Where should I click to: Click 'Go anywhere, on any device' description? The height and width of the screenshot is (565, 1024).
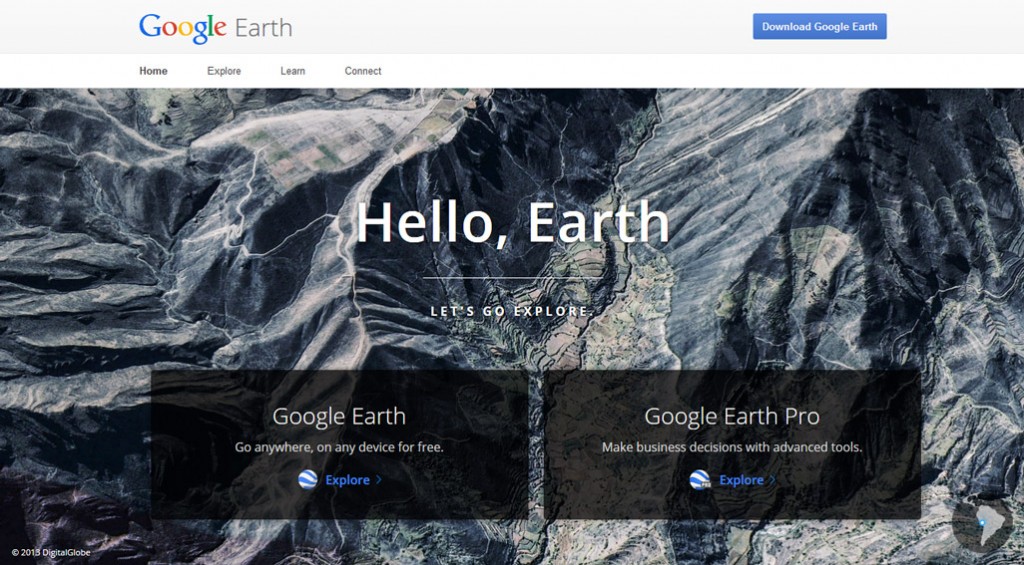[340, 448]
